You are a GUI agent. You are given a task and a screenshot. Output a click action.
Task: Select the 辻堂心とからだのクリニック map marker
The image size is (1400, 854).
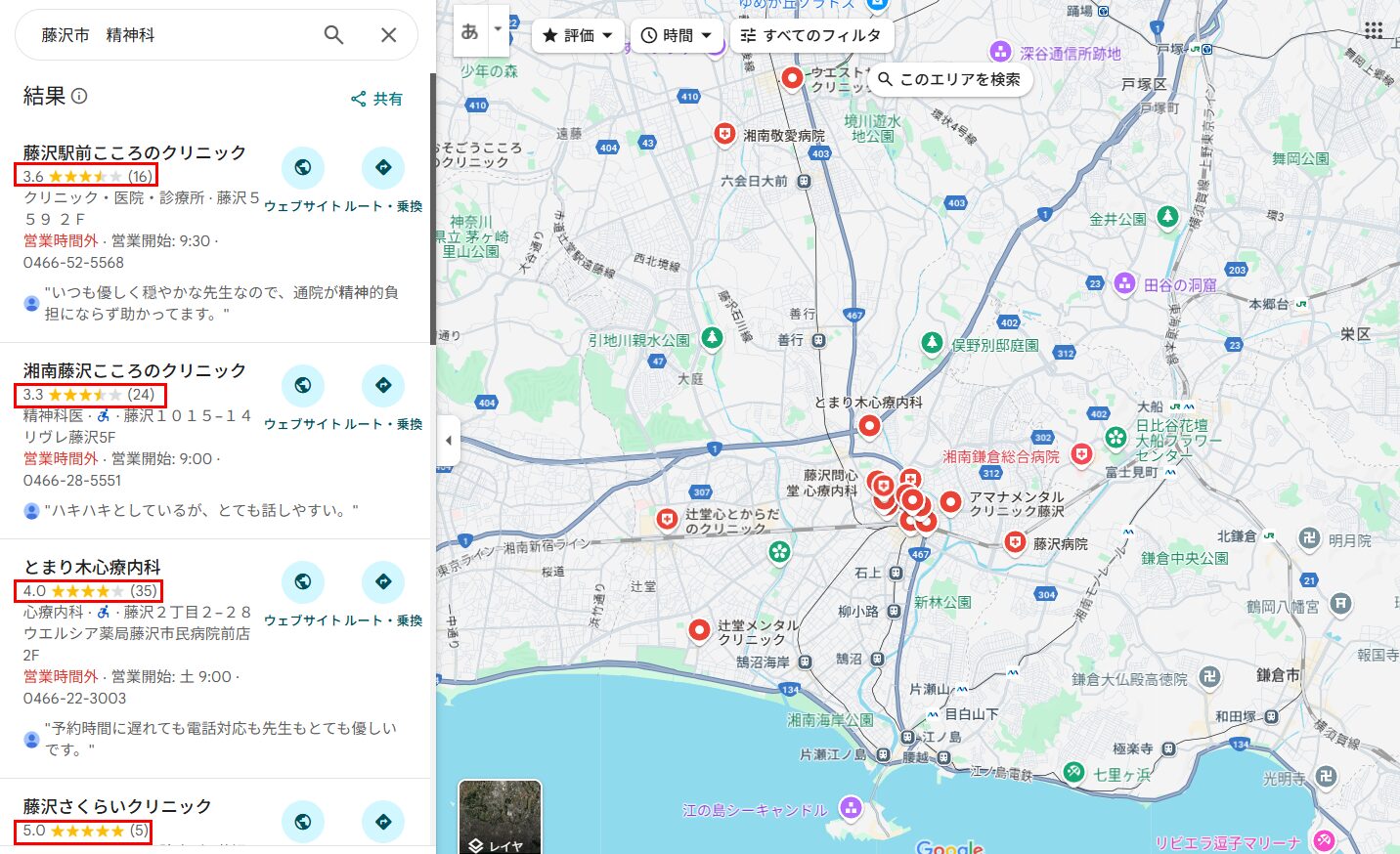[667, 519]
